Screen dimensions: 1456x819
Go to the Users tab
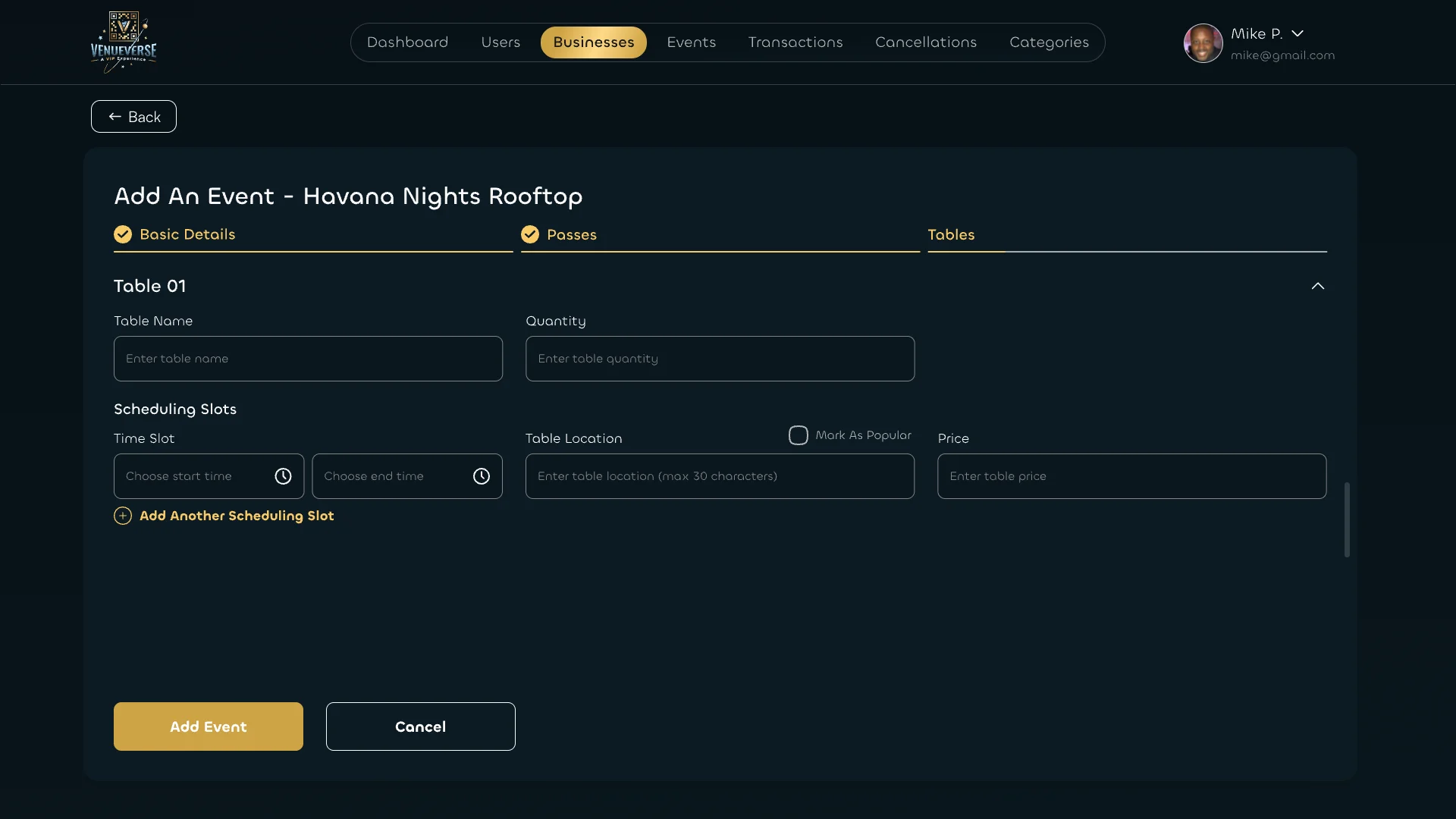click(x=500, y=42)
